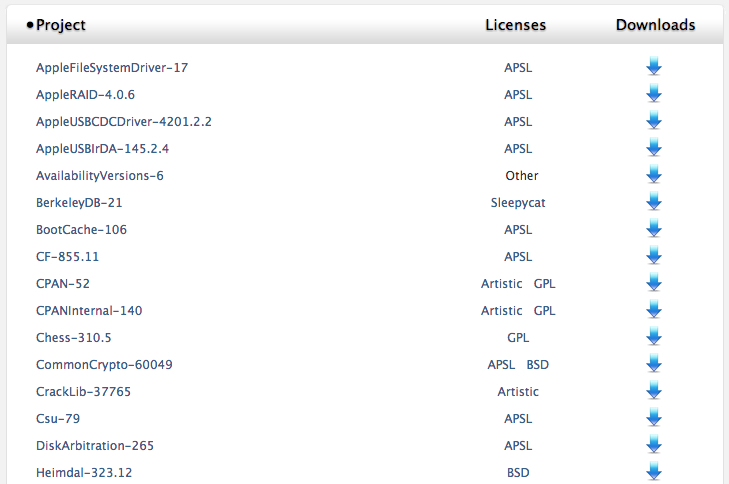Open the Csu-79 project link

coord(58,418)
